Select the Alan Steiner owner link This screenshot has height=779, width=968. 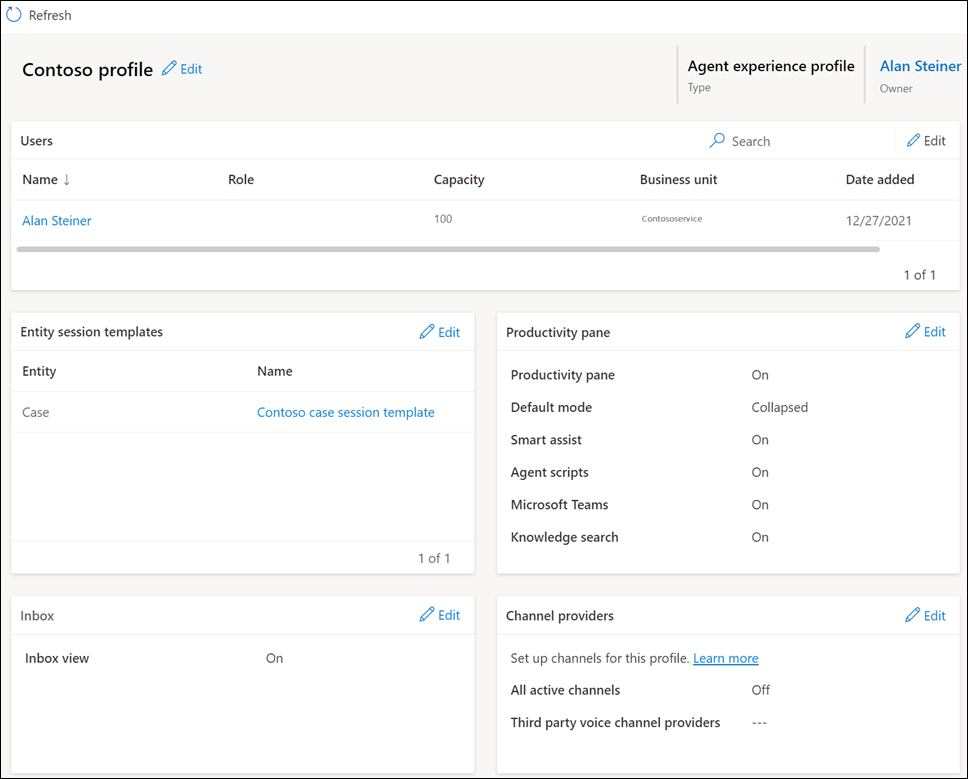click(x=920, y=66)
